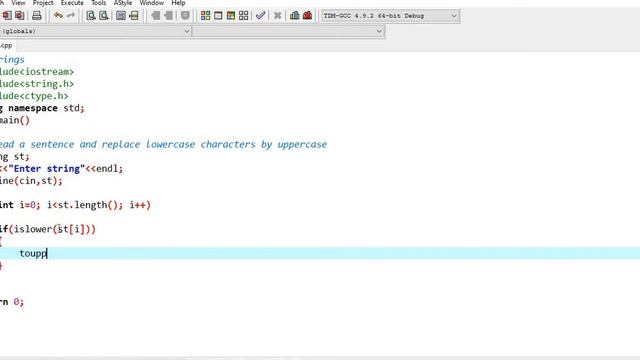
Task: Click '(cin,st);' in the getline call
Action: [x=38, y=181]
